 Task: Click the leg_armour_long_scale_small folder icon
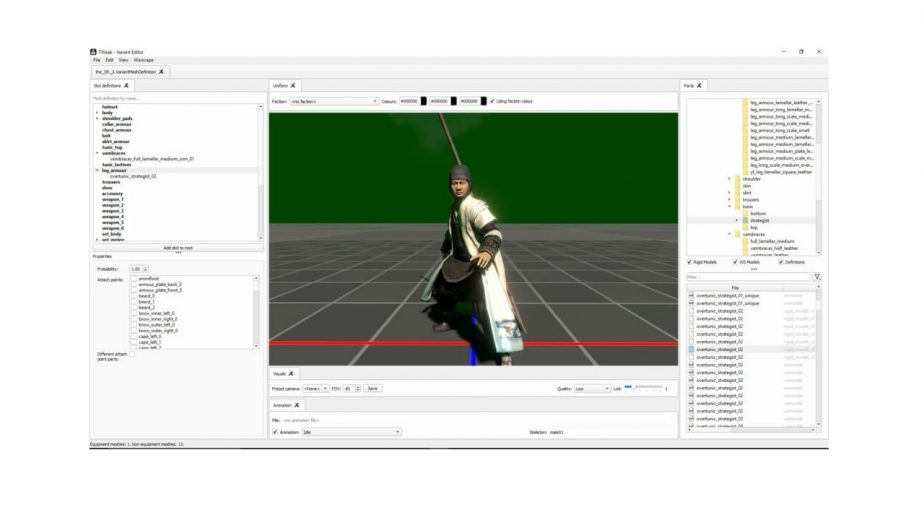745,130
